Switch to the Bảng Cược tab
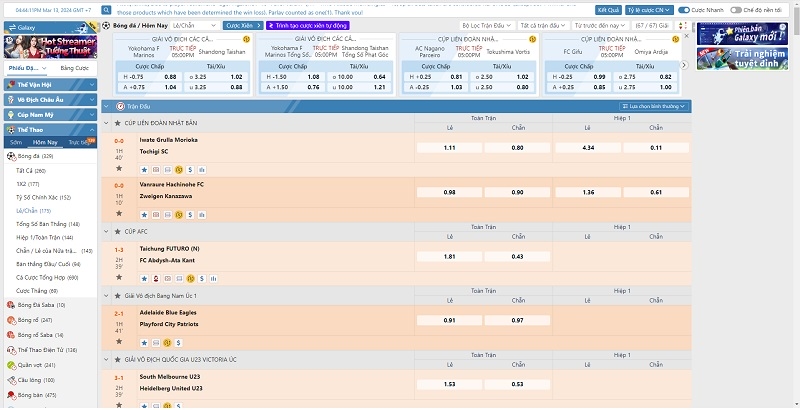The image size is (800, 410). point(74,68)
